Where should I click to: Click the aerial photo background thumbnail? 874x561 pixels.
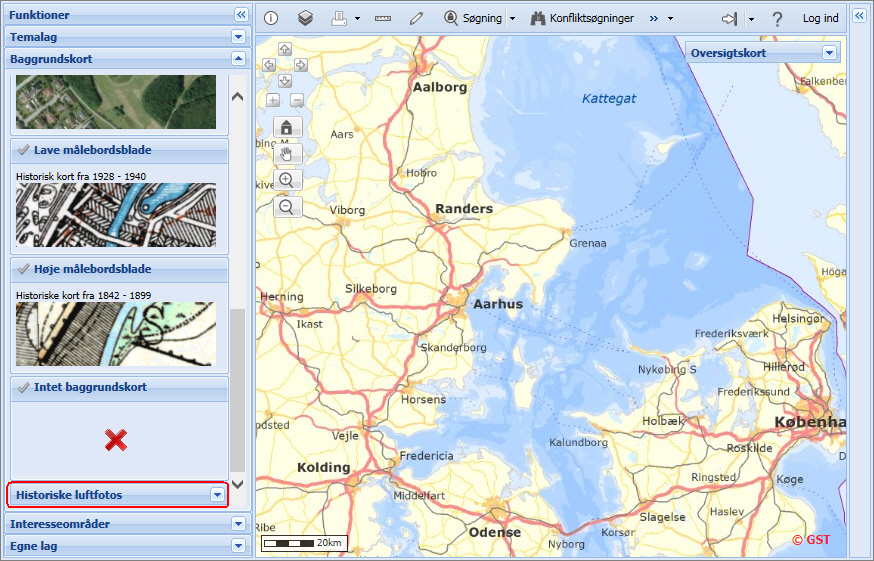[x=116, y=102]
